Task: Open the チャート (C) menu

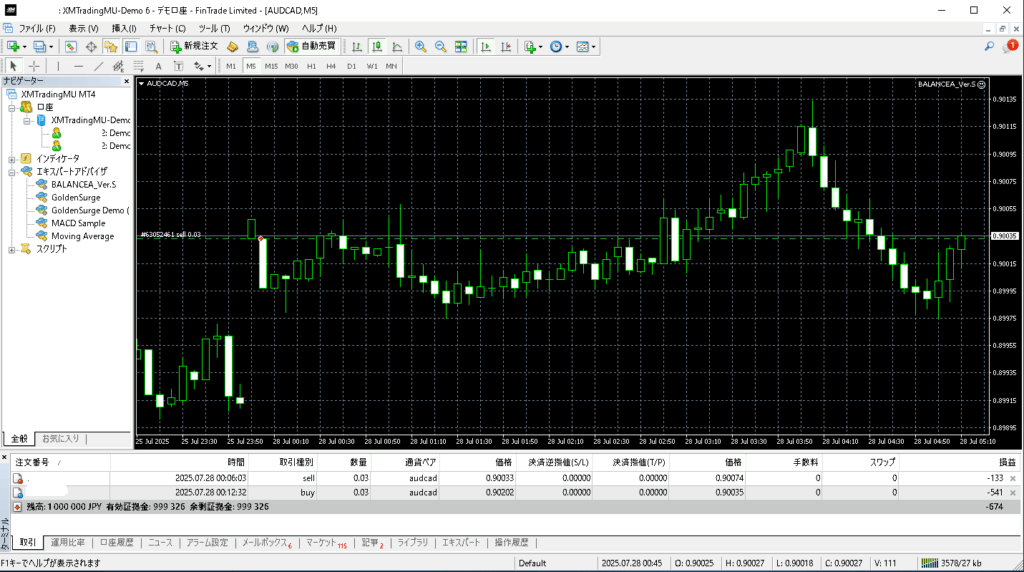Action: 167,28
